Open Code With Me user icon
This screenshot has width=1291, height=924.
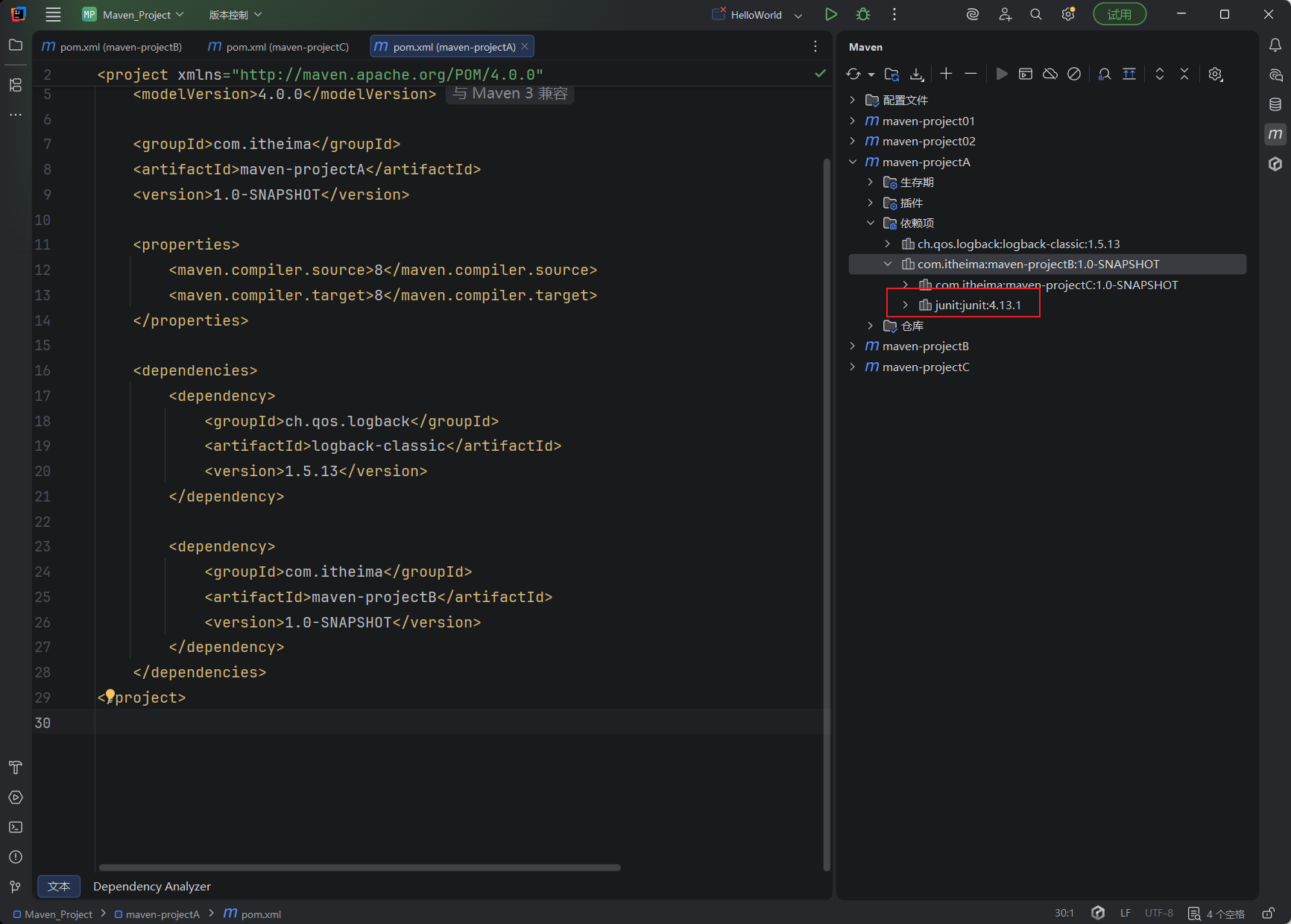[x=1005, y=14]
